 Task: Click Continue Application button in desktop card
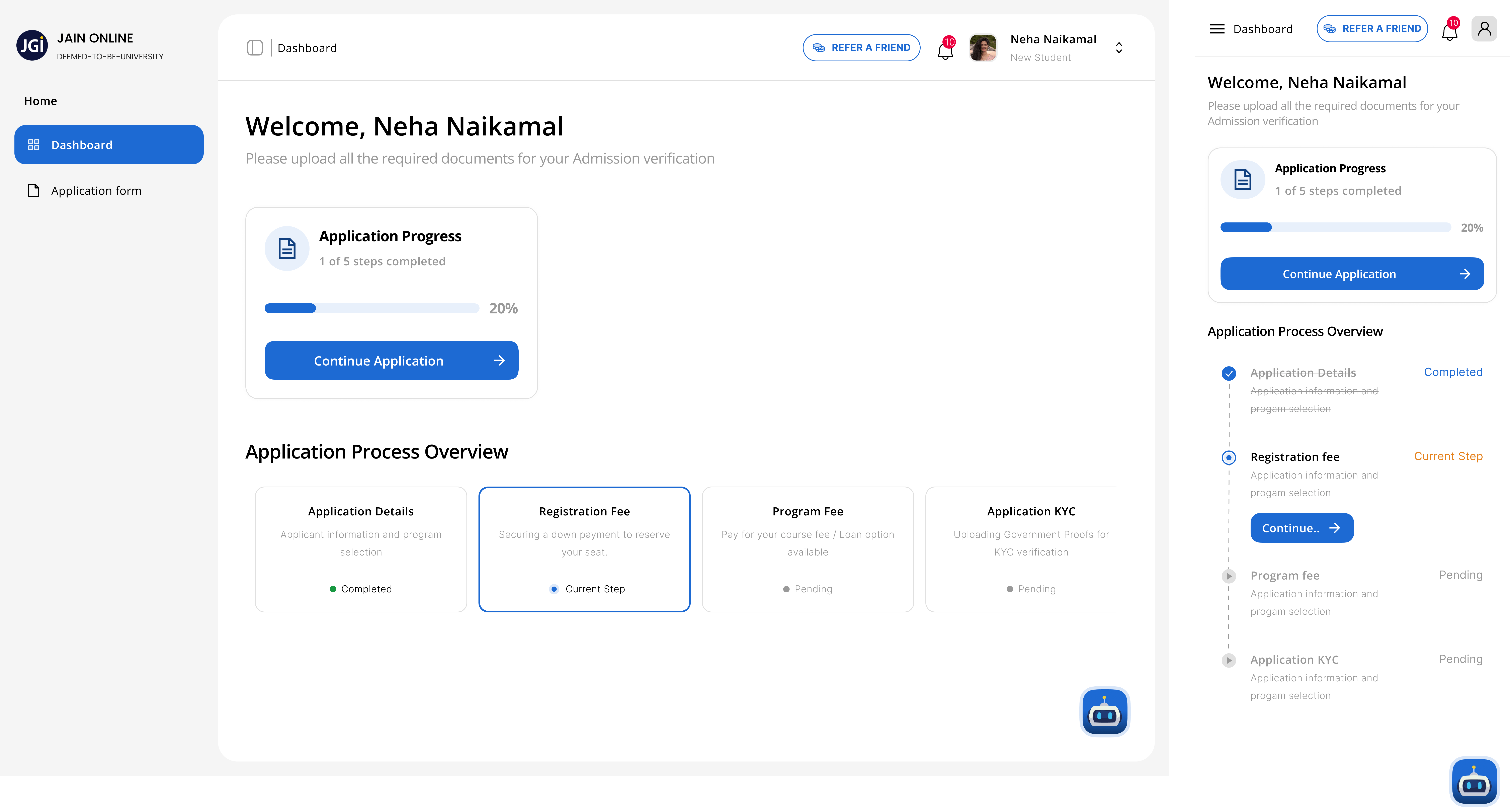(x=392, y=360)
